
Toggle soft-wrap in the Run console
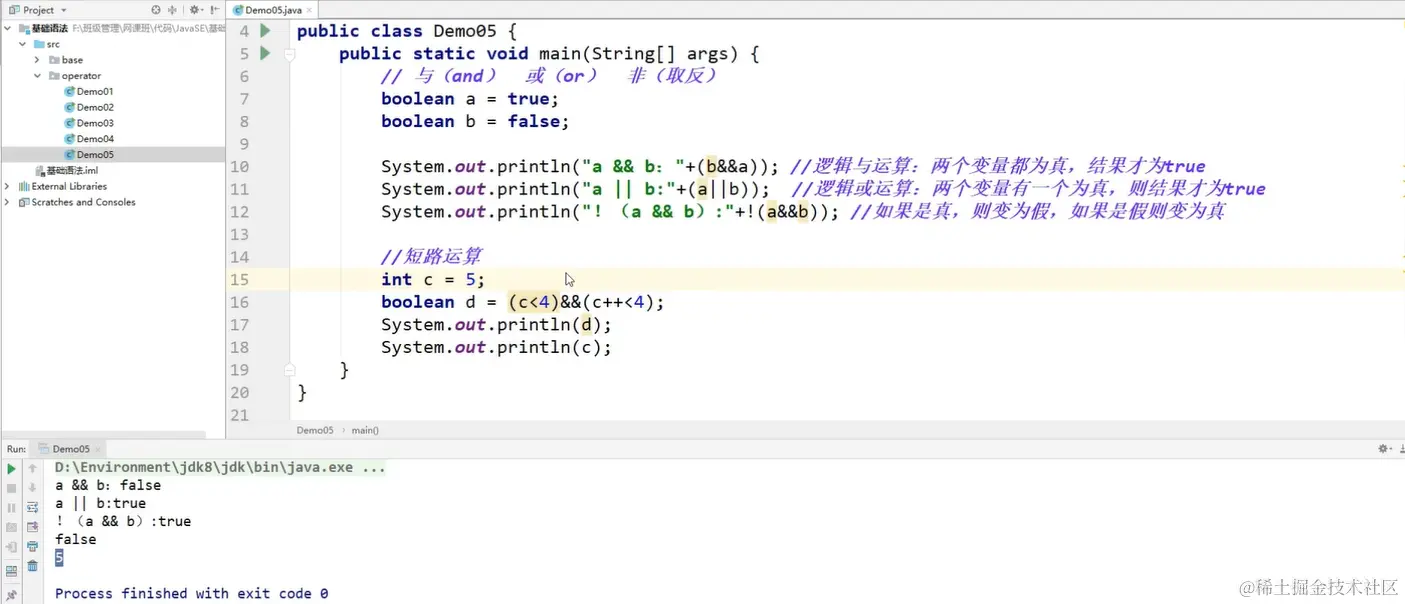pos(32,507)
